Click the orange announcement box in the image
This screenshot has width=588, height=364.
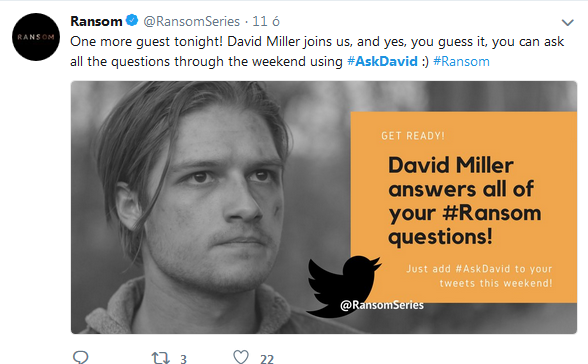[x=464, y=207]
